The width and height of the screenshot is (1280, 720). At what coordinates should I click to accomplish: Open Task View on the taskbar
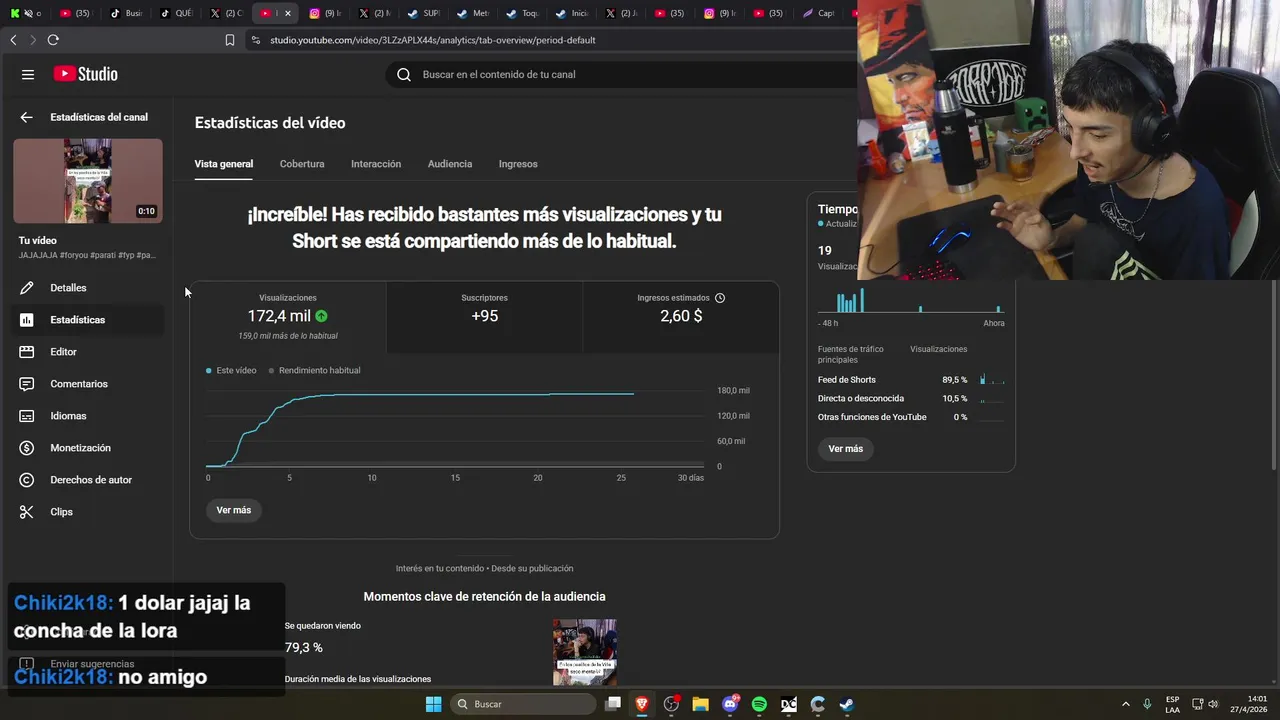coord(613,704)
